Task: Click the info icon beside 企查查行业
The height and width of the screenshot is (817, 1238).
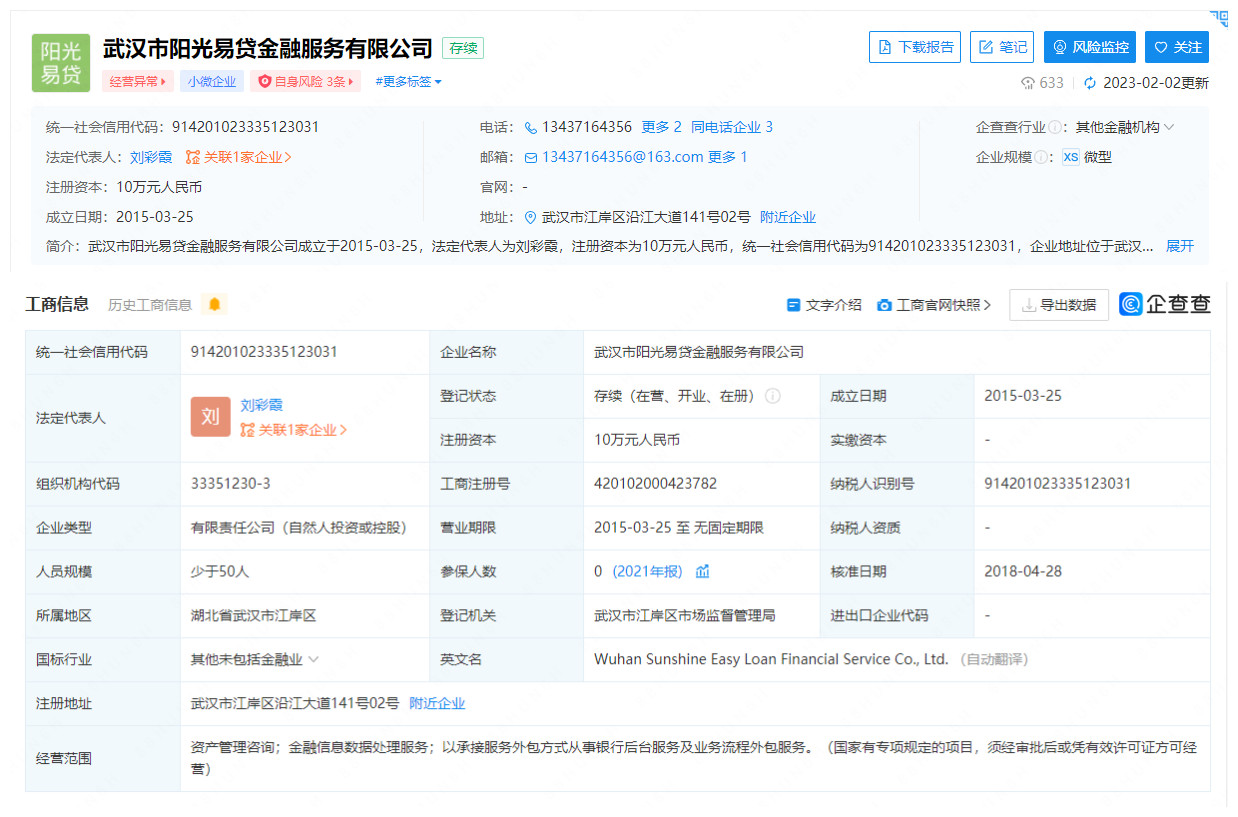Action: [1057, 128]
